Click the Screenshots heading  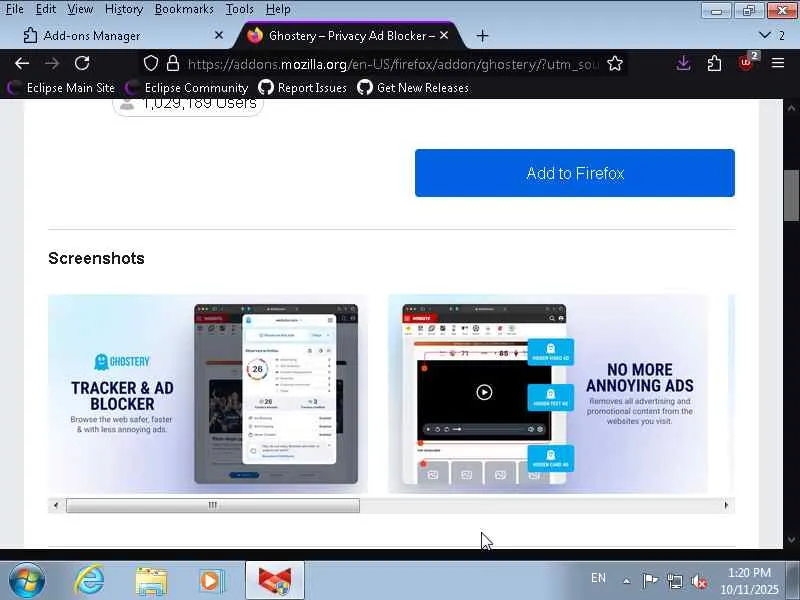coord(96,258)
